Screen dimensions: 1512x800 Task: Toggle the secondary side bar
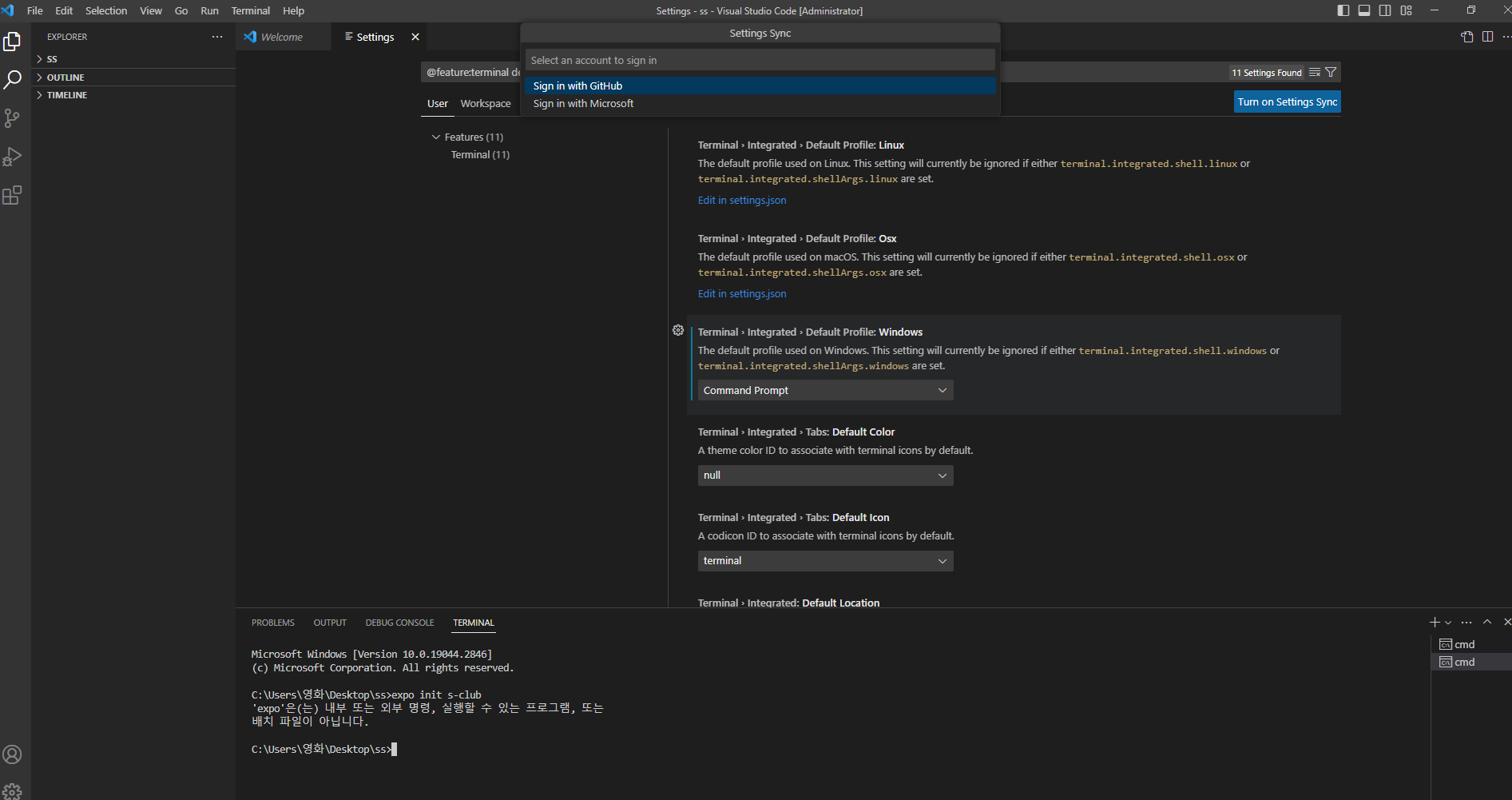(1385, 10)
